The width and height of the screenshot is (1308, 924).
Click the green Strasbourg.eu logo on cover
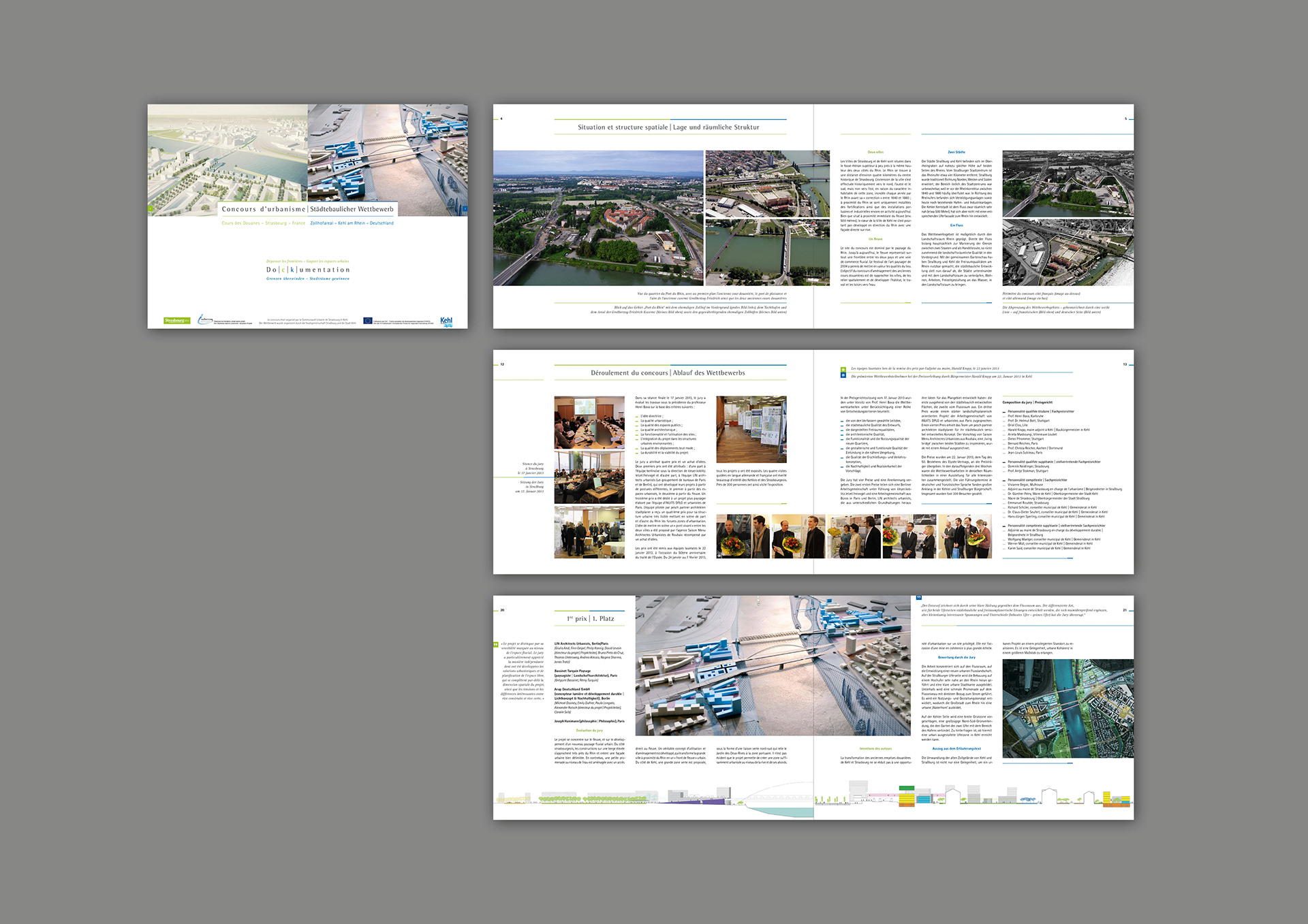[x=176, y=320]
